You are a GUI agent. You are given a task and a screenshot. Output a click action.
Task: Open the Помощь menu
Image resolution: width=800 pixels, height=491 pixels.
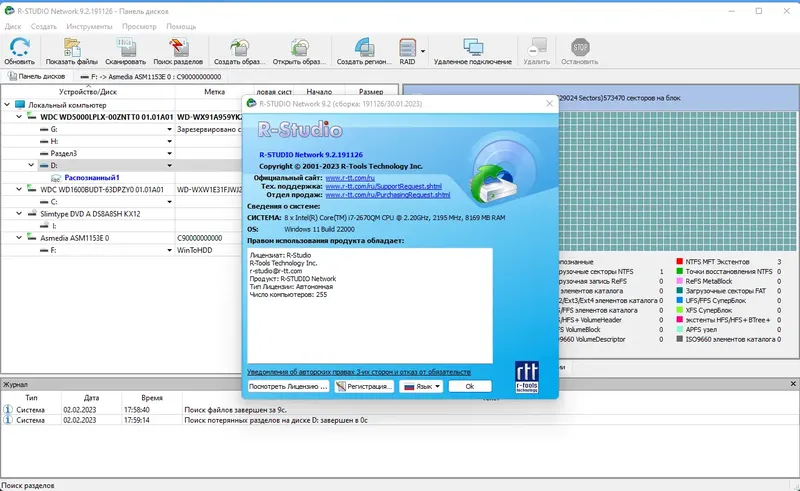pos(181,26)
